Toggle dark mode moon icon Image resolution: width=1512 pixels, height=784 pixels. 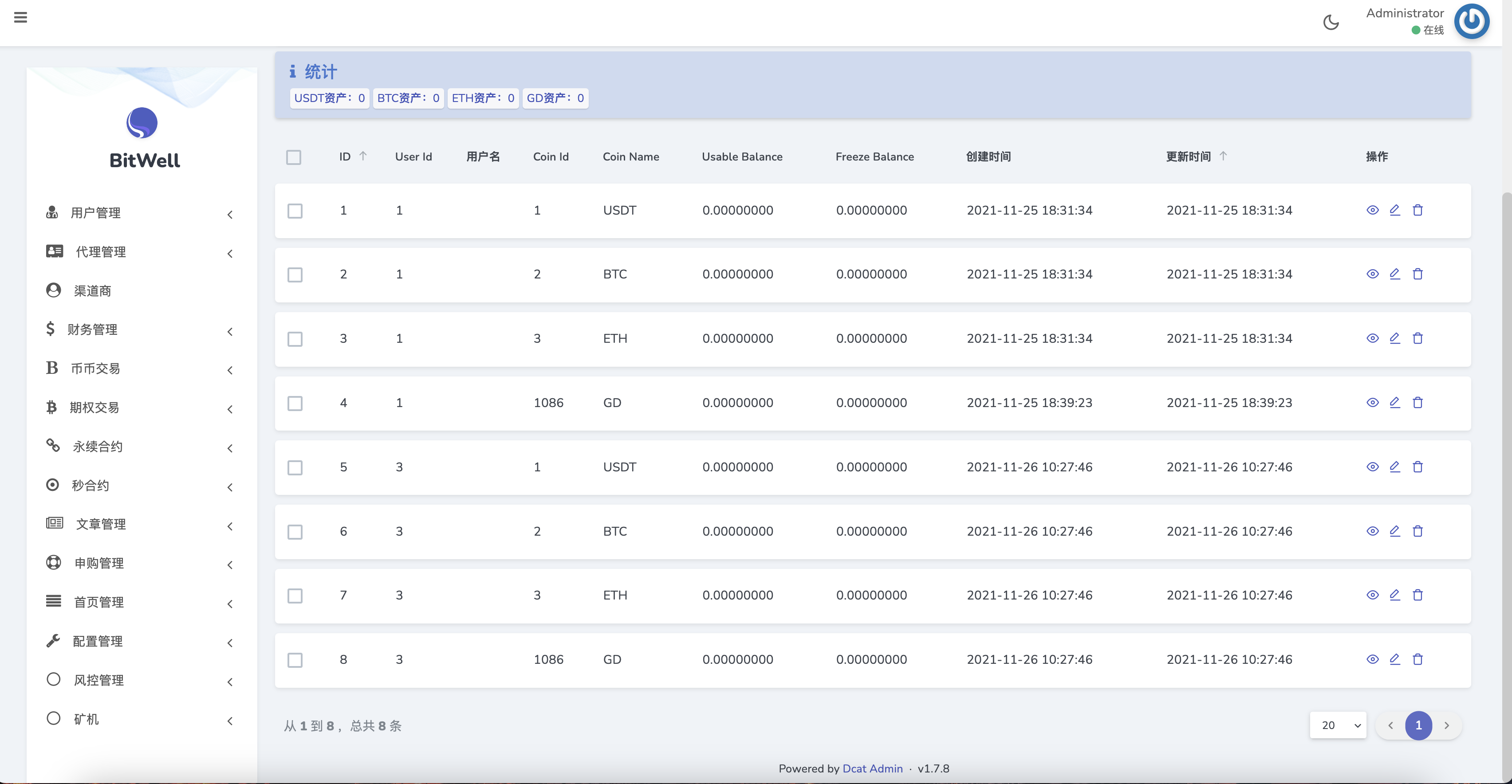point(1331,22)
